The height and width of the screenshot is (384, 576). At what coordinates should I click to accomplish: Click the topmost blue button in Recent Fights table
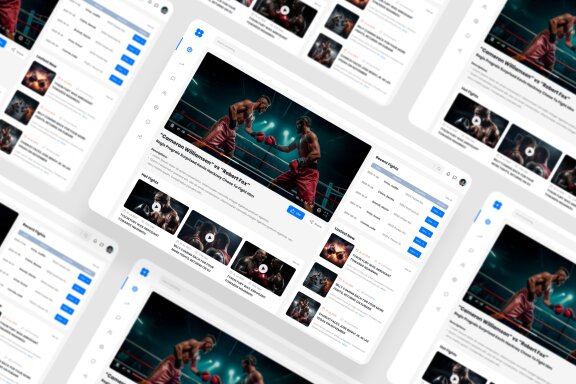437,212
